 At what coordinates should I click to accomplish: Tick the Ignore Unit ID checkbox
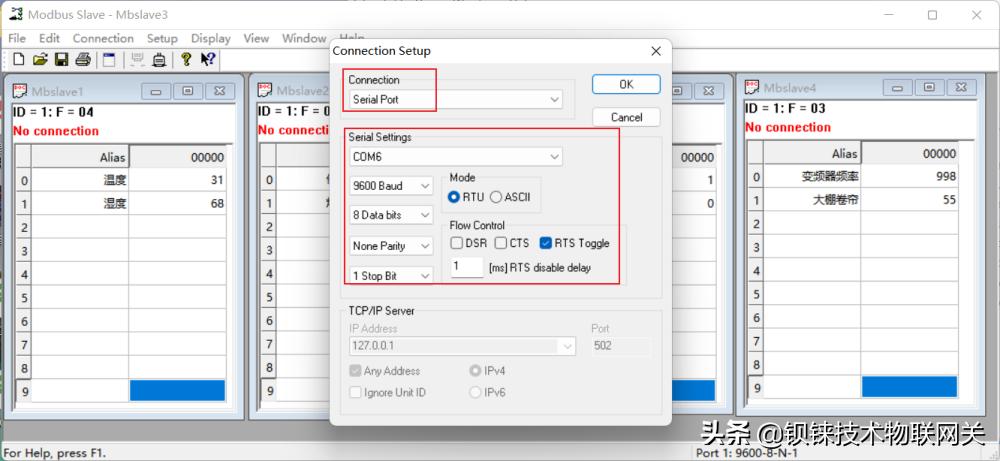point(355,392)
